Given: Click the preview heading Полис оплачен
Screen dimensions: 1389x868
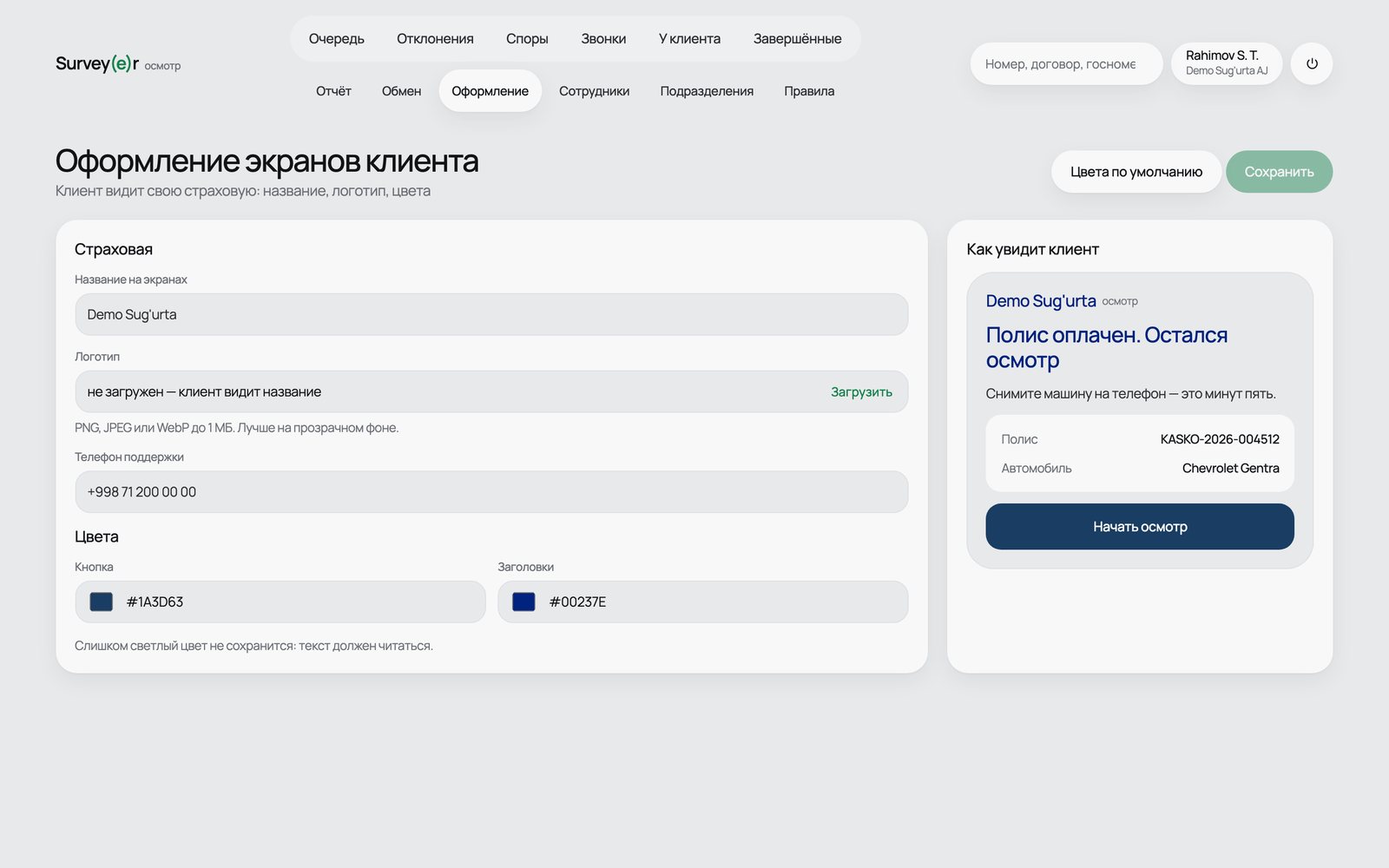Looking at the screenshot, I should click(x=1106, y=347).
